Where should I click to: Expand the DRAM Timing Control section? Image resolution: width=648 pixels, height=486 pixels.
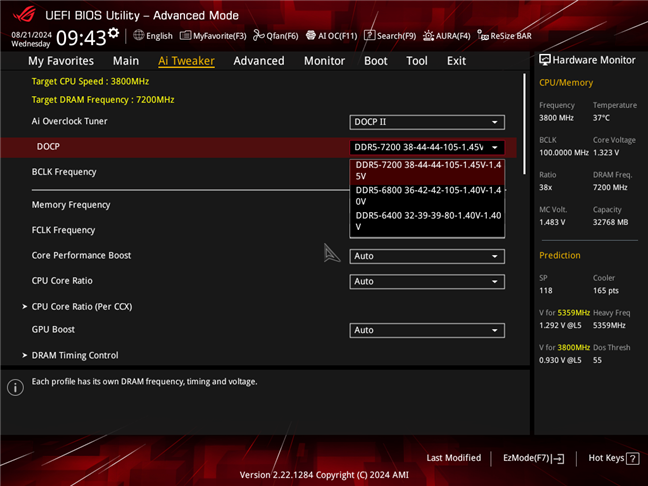pos(75,355)
